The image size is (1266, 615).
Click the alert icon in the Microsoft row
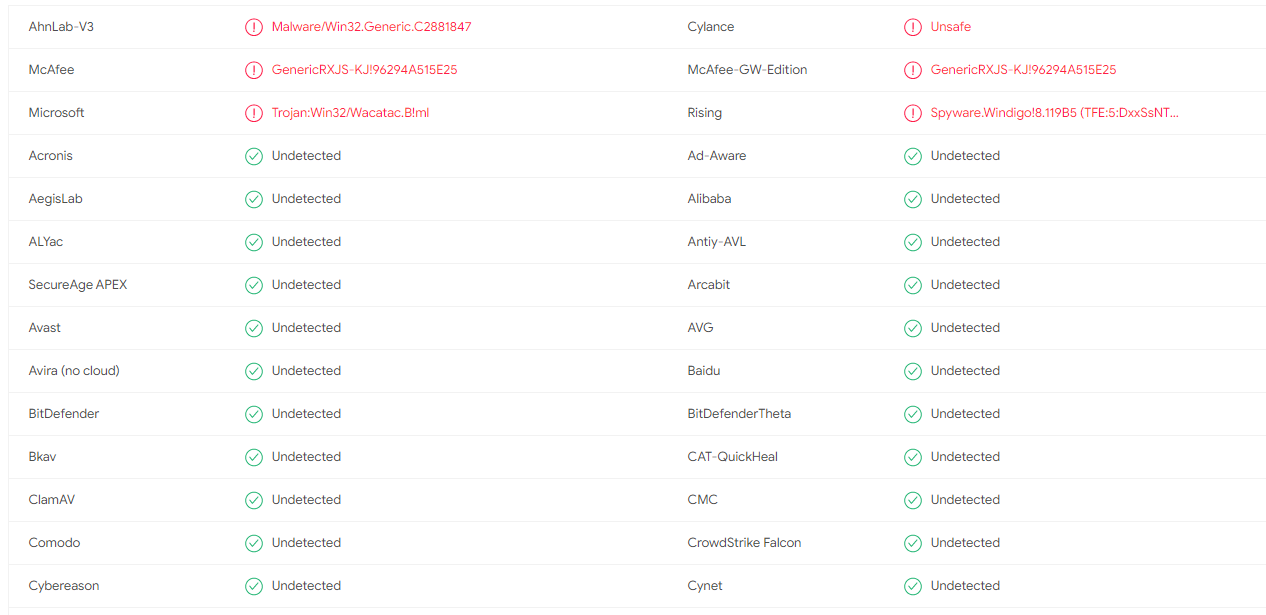pyautogui.click(x=254, y=113)
